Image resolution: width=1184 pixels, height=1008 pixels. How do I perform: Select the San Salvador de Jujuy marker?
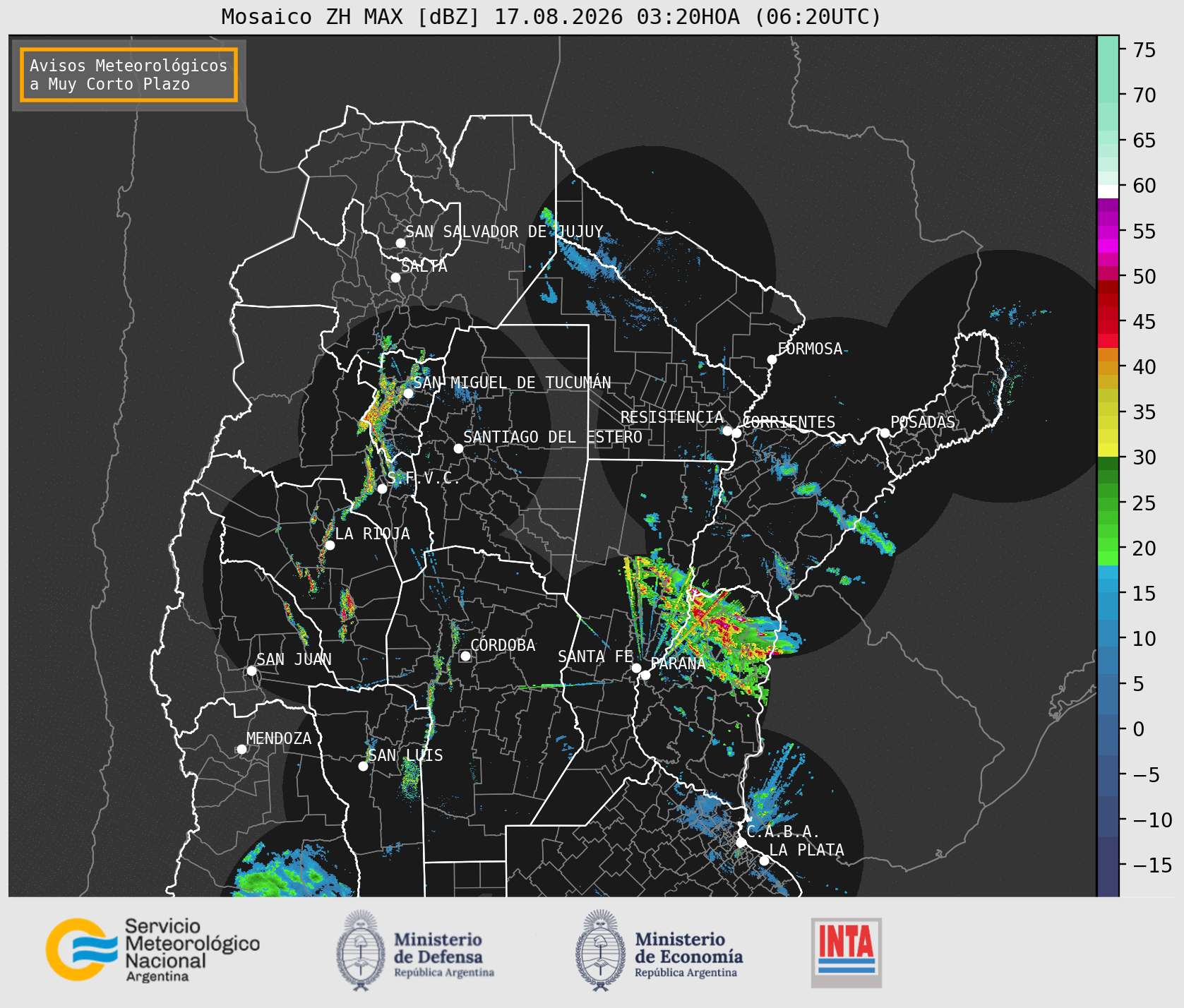(x=400, y=243)
